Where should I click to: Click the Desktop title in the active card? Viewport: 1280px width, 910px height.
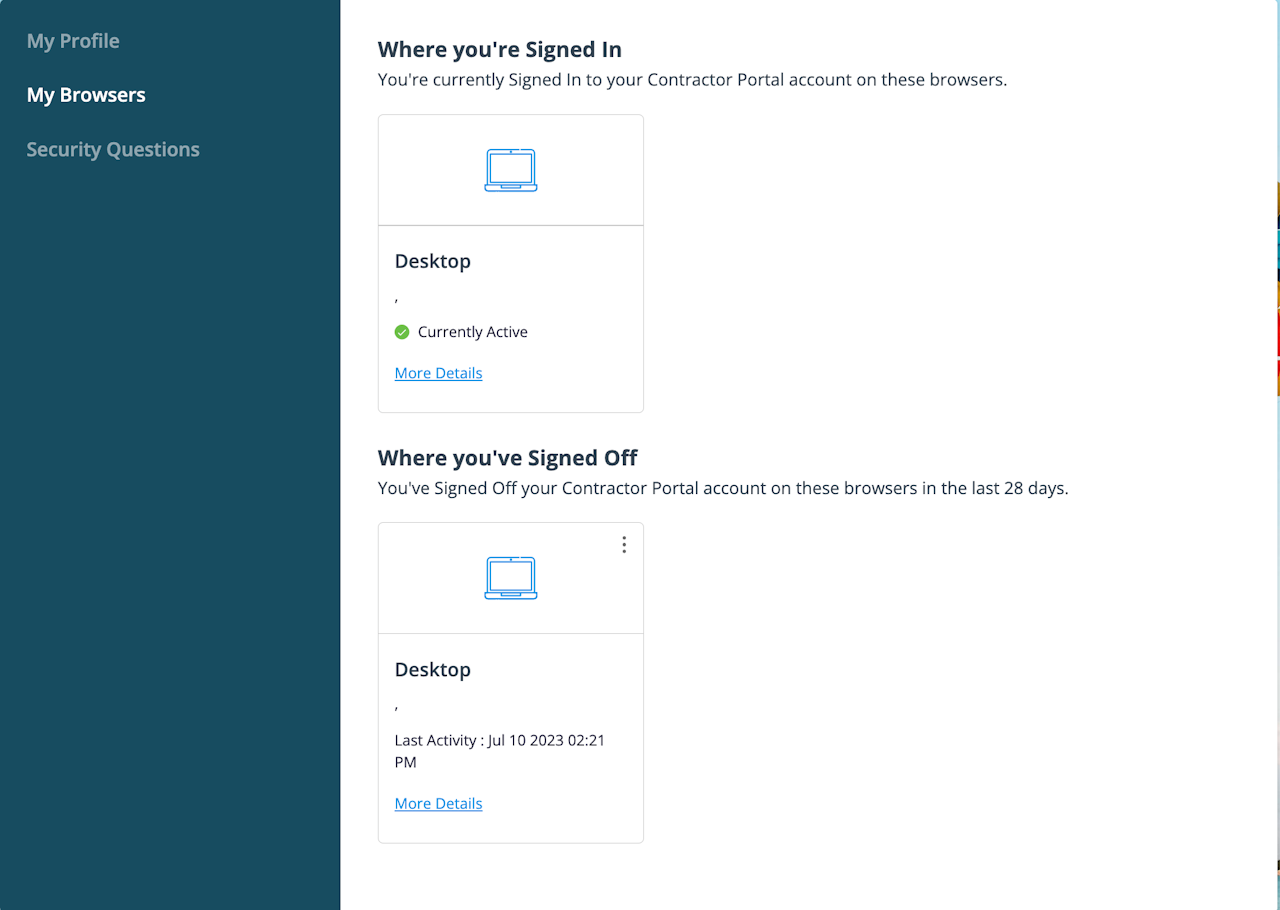[432, 261]
